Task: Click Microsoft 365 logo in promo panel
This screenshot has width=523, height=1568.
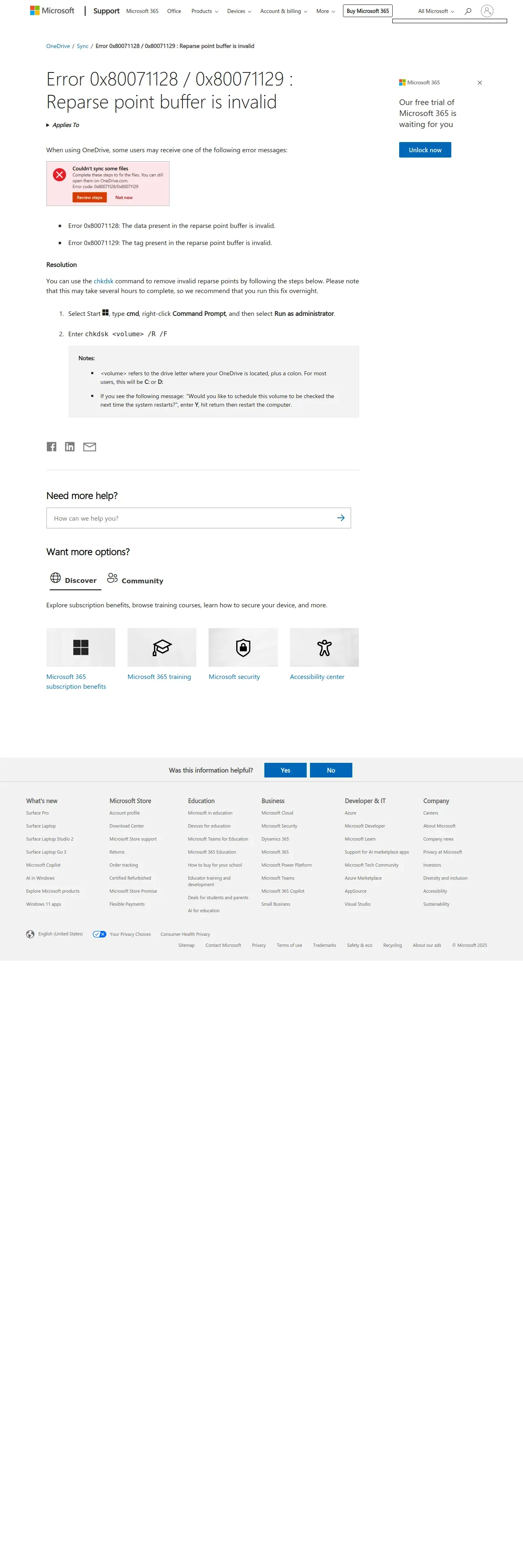Action: [420, 82]
